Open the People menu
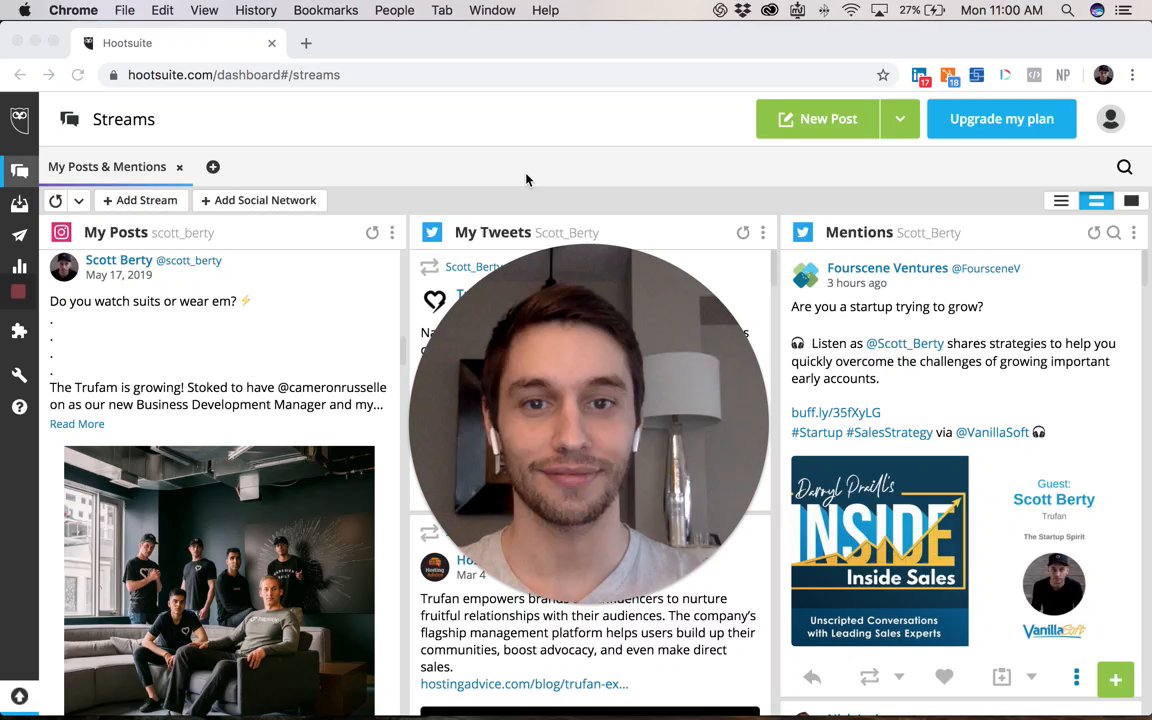1152x720 pixels. pyautogui.click(x=395, y=10)
